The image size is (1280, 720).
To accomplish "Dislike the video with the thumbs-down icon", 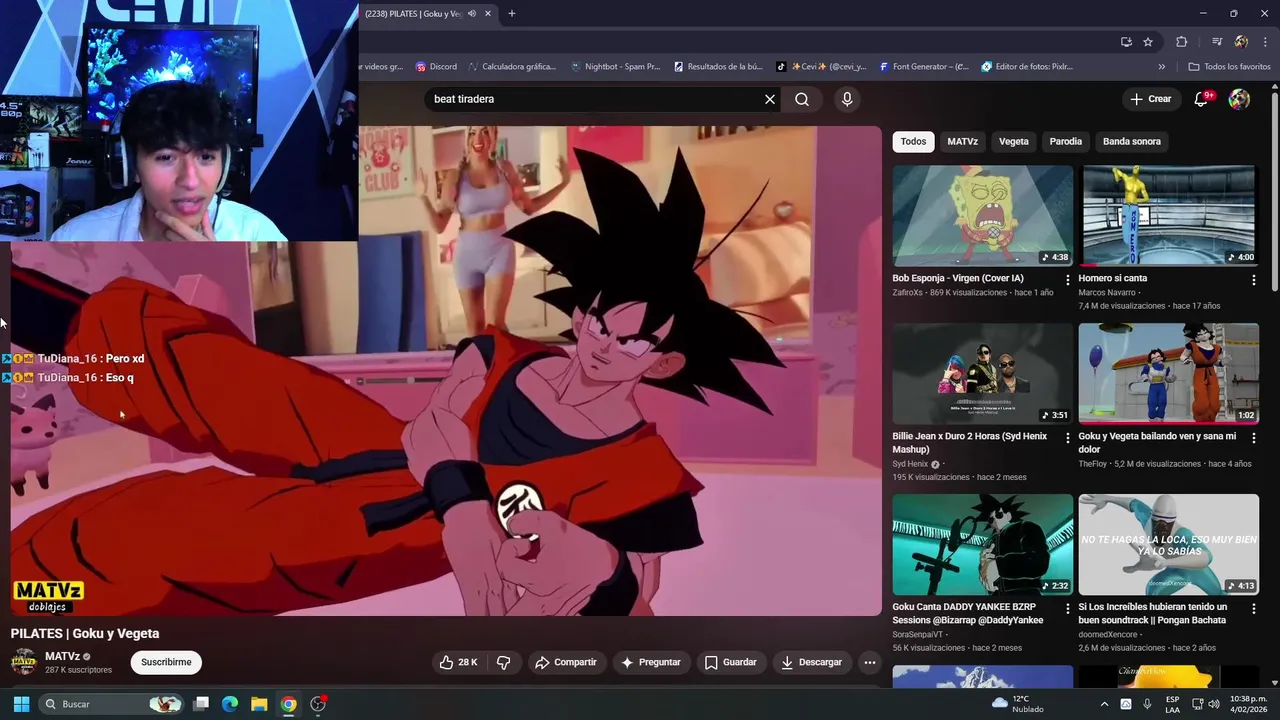I will point(504,662).
